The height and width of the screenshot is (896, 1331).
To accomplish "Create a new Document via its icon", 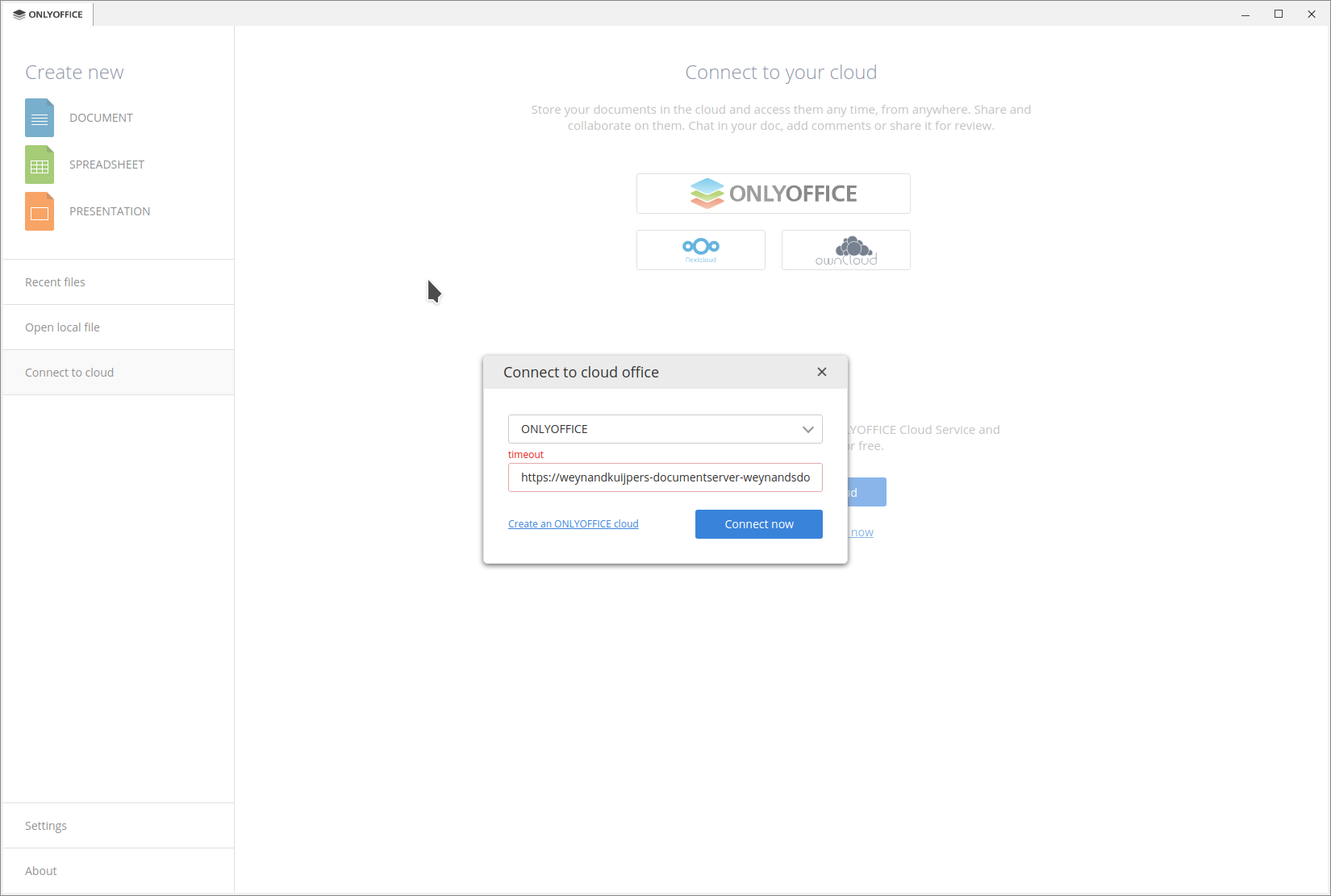I will point(40,118).
